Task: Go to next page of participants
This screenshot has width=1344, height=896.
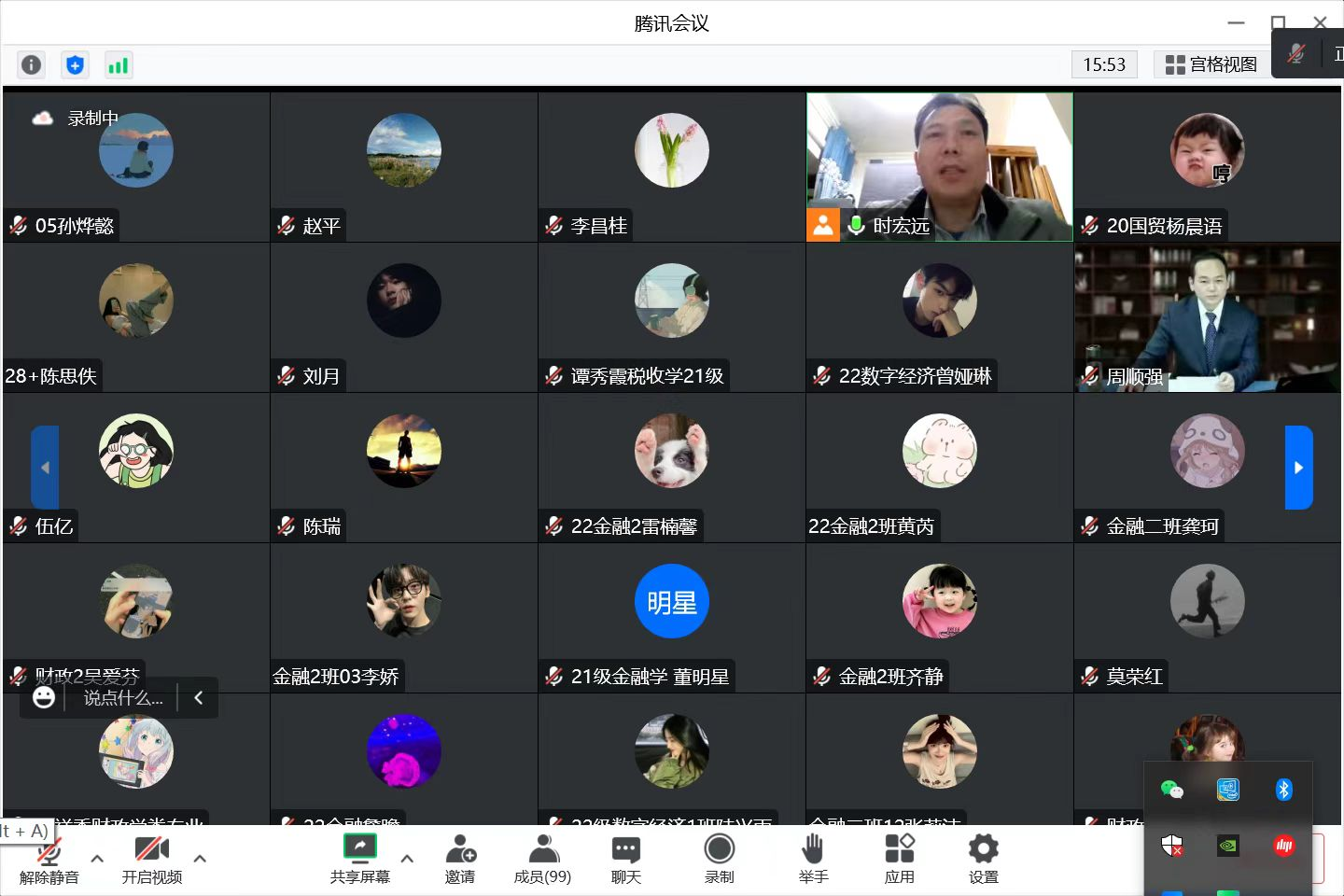Action: [1298, 468]
